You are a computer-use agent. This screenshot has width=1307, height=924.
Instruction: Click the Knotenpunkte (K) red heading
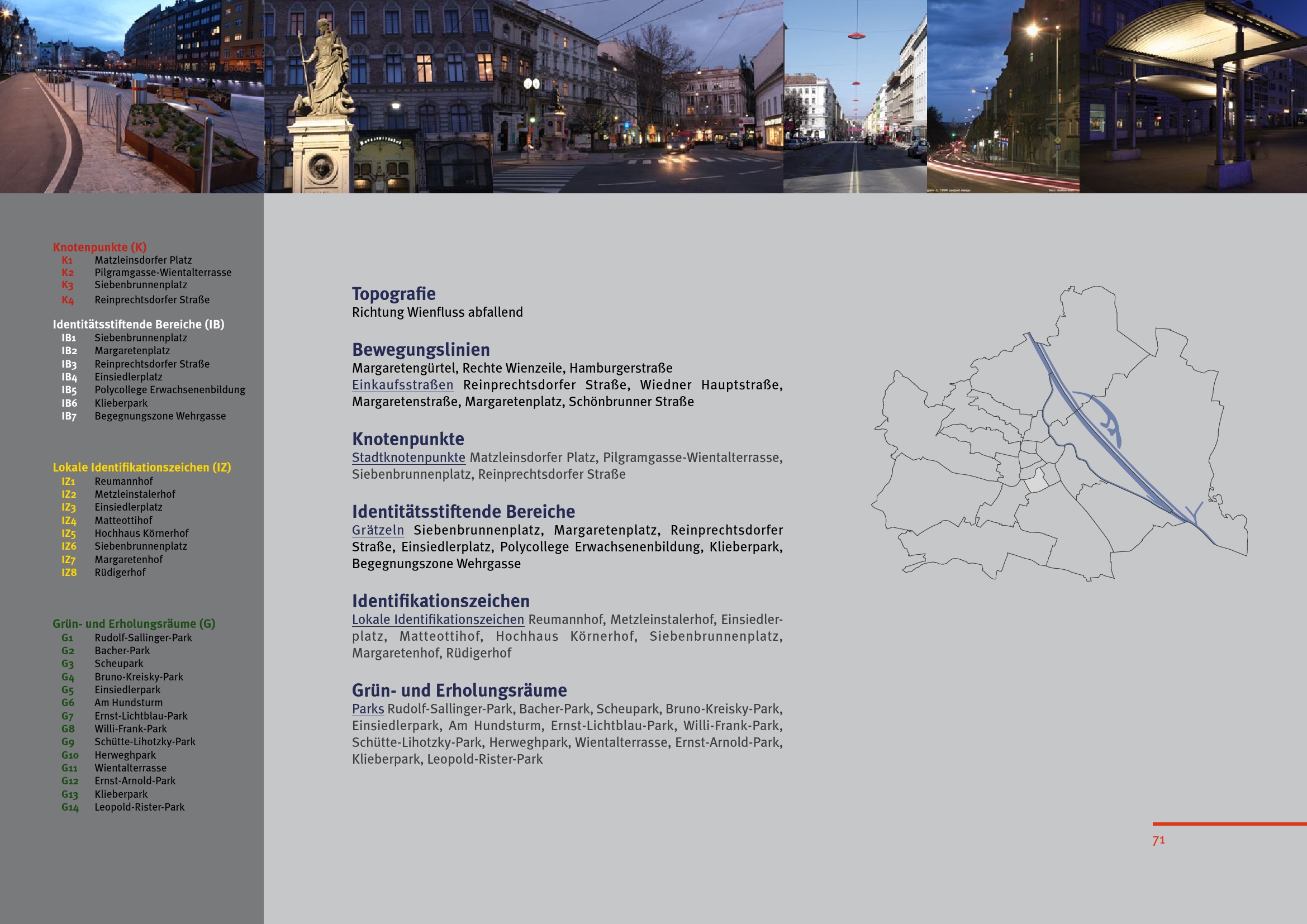click(99, 247)
